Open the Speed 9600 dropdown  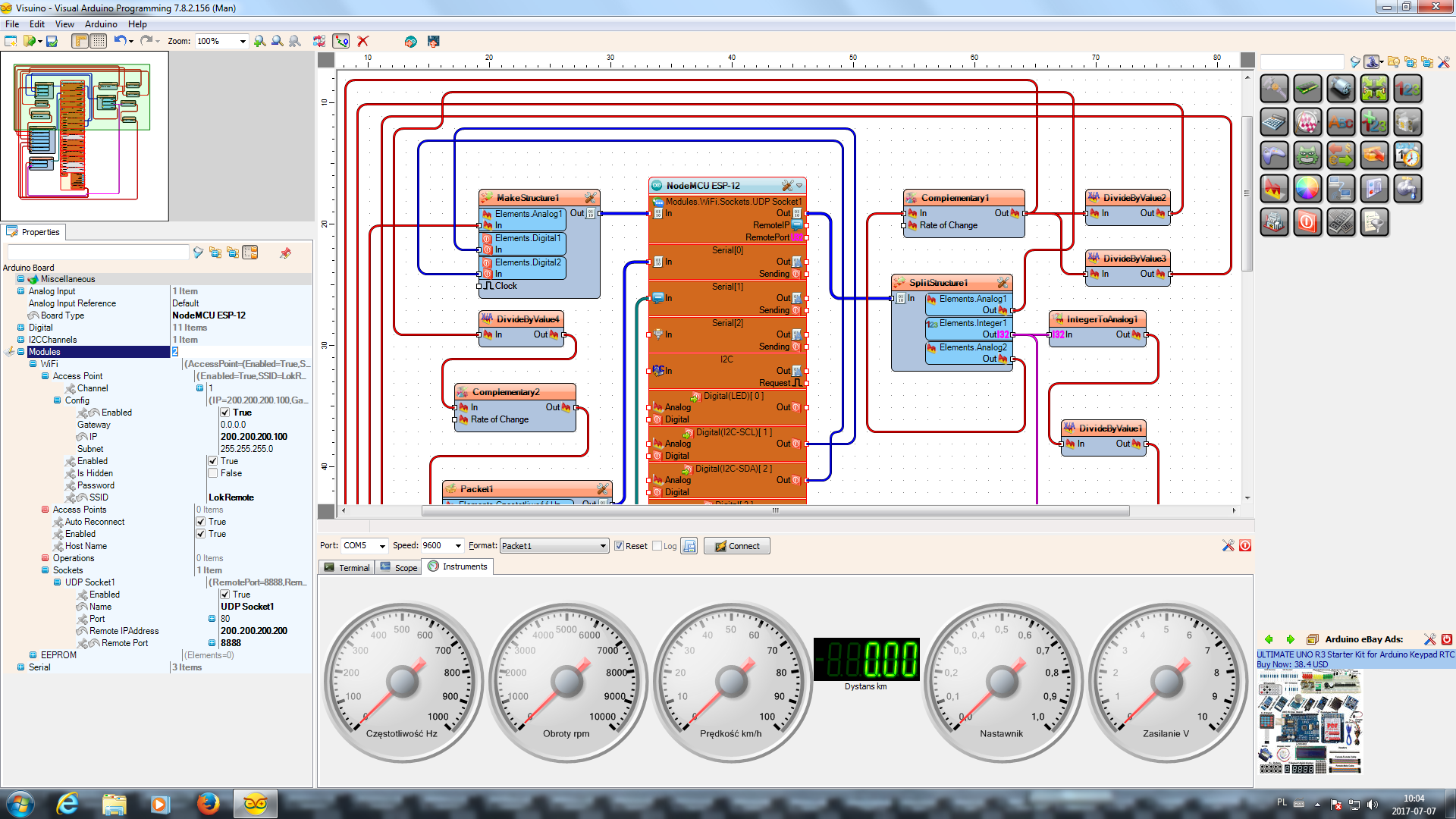458,546
